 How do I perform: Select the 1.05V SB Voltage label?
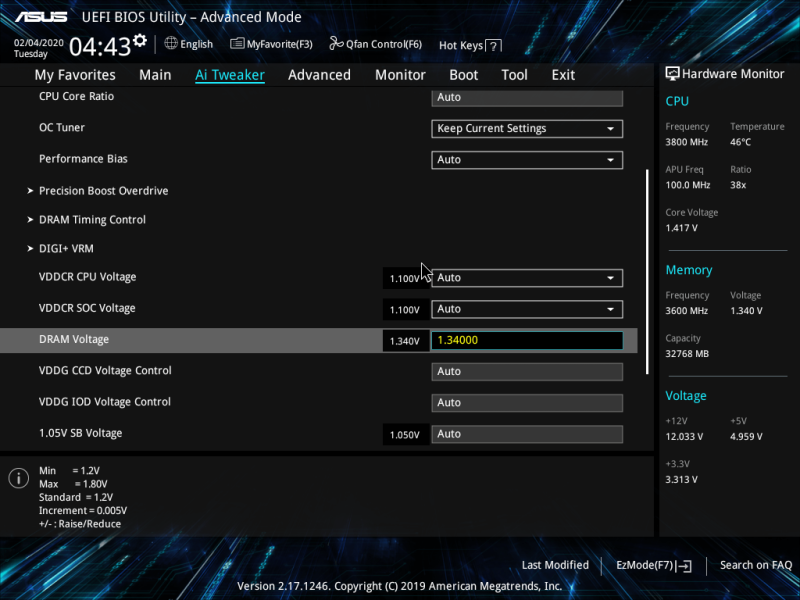pyautogui.click(x=81, y=433)
